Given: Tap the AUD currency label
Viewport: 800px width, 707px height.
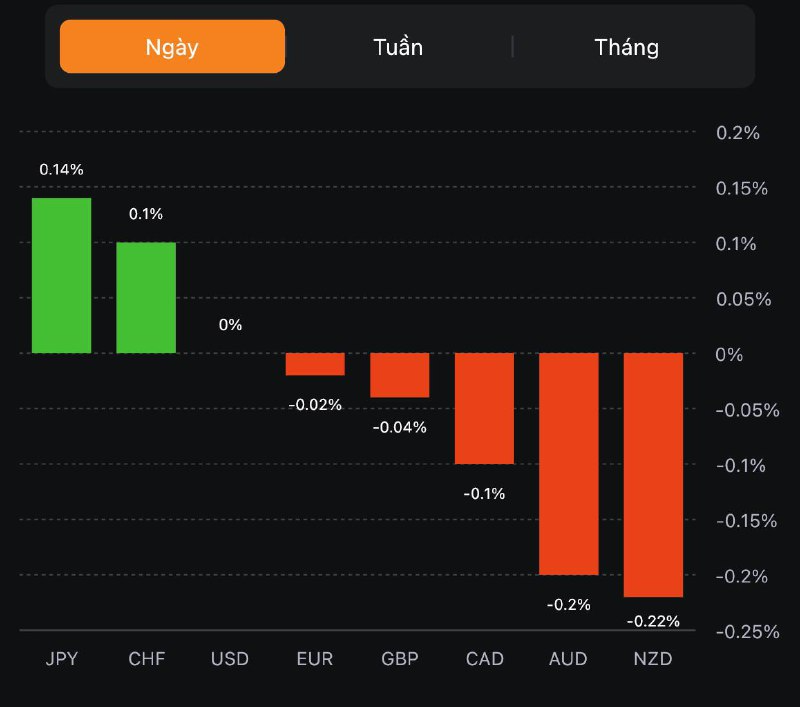Looking at the screenshot, I should tap(569, 659).
